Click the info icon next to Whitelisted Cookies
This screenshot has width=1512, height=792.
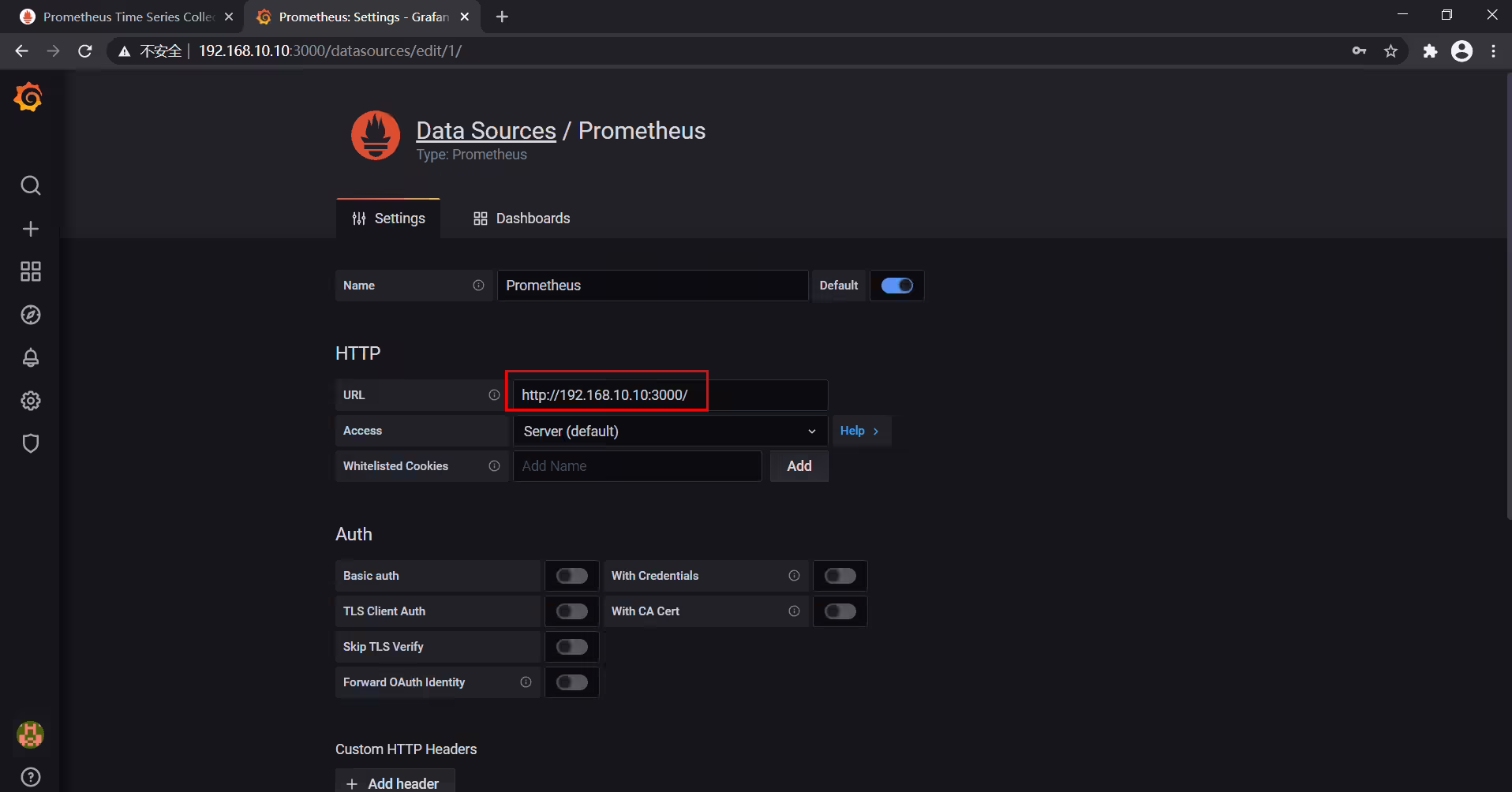(494, 466)
